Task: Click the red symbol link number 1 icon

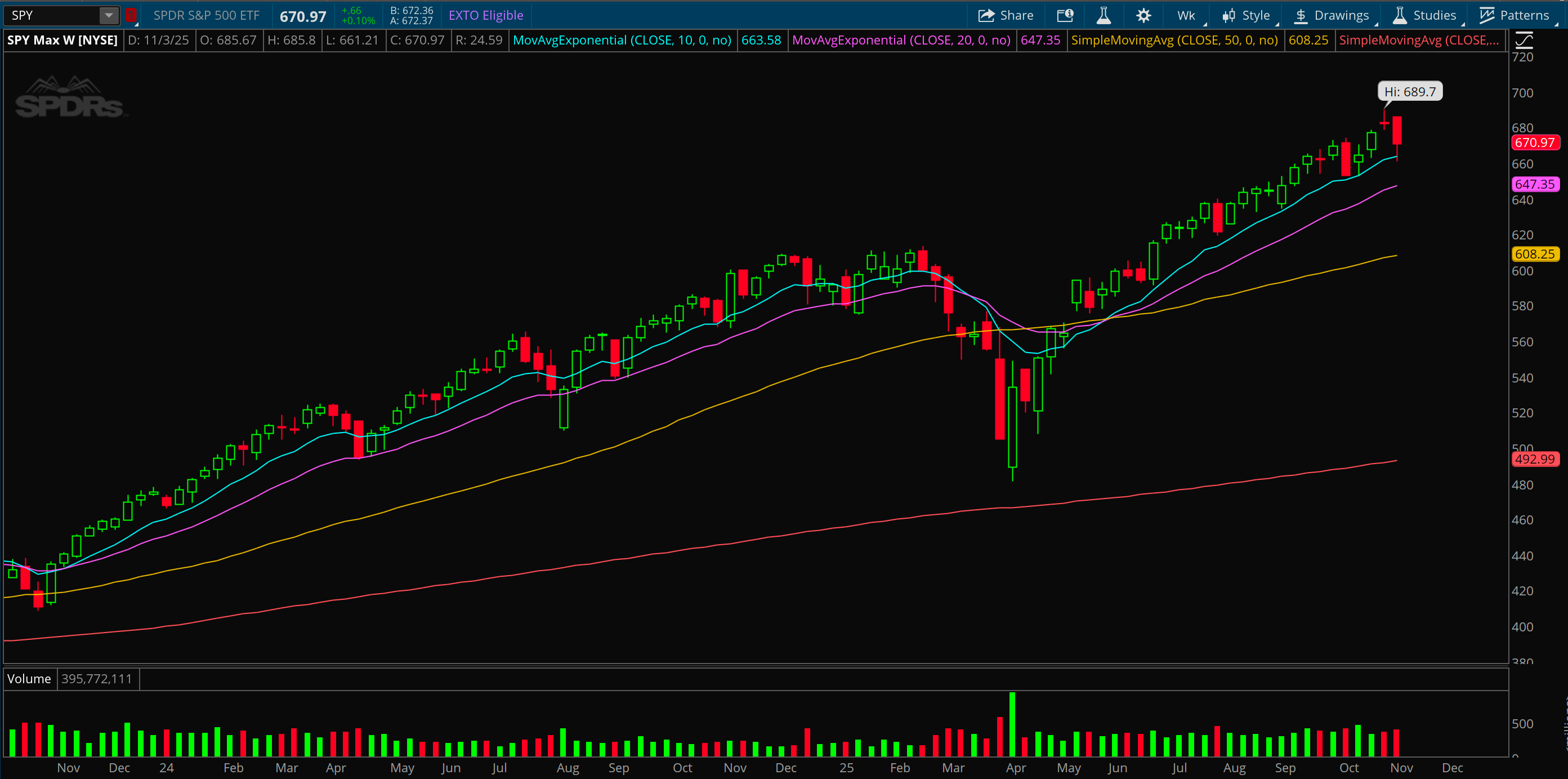Action: click(x=130, y=15)
